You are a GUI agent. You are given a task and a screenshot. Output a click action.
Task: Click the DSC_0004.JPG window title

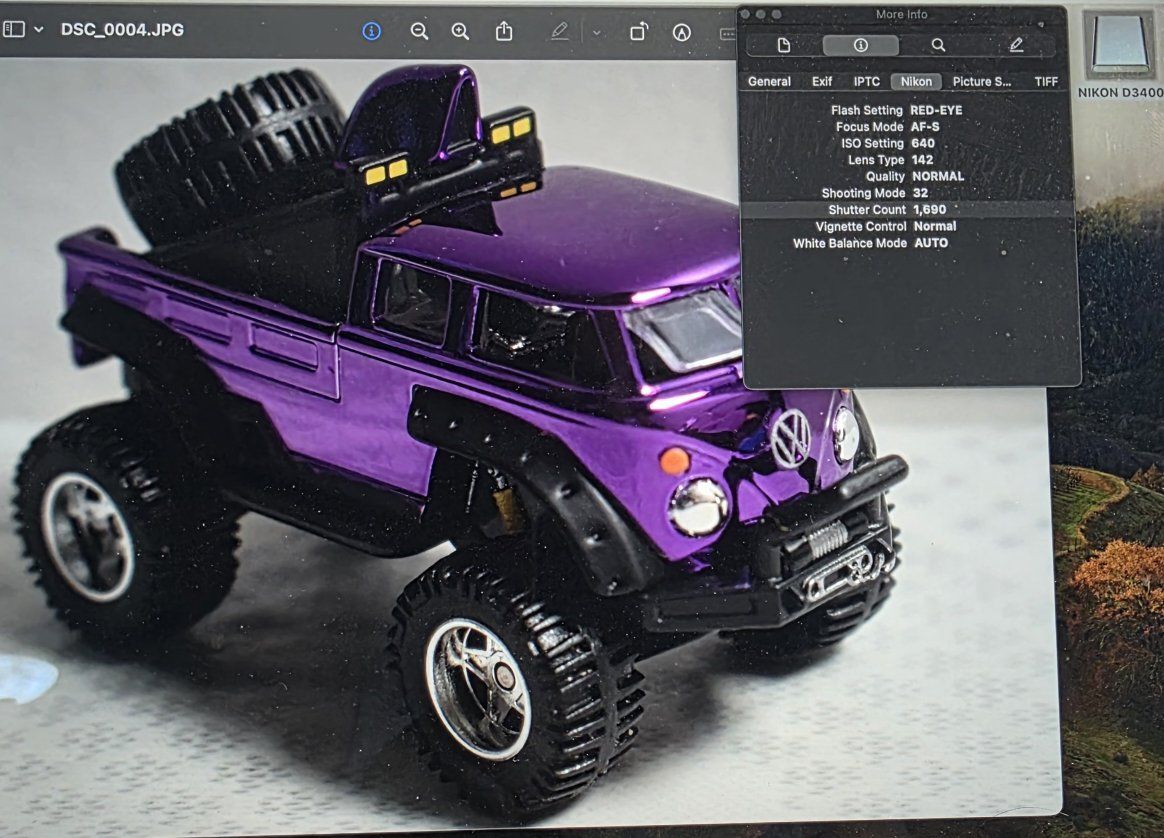pos(122,30)
